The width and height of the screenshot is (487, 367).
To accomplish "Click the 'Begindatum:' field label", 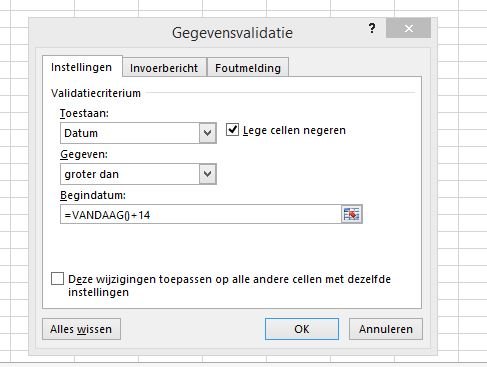I will click(93, 195).
